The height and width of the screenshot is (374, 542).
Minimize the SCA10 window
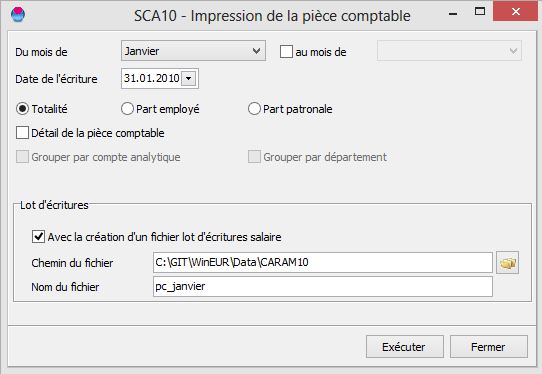pyautogui.click(x=453, y=14)
